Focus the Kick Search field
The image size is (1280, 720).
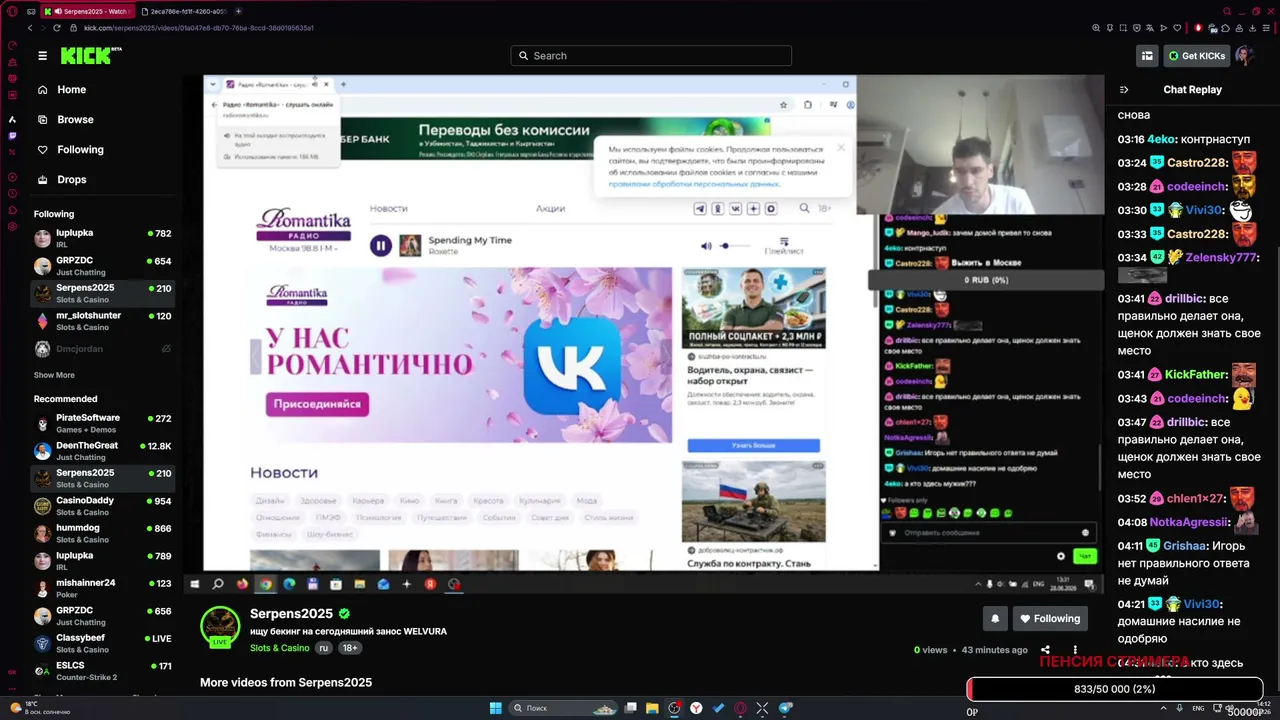(651, 56)
